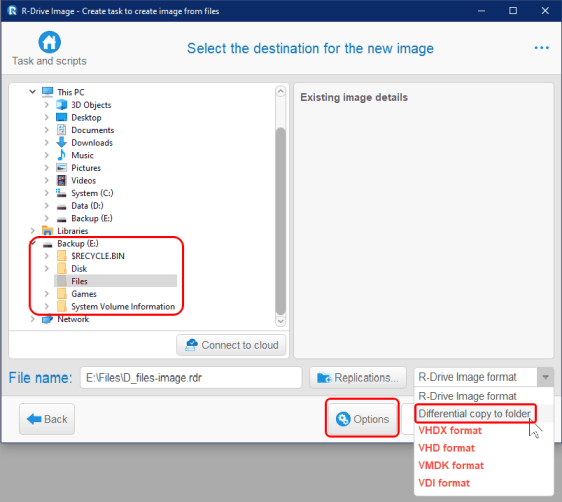The image size is (562, 502).
Task: Expand the System Volume Information node
Action: tap(46, 306)
